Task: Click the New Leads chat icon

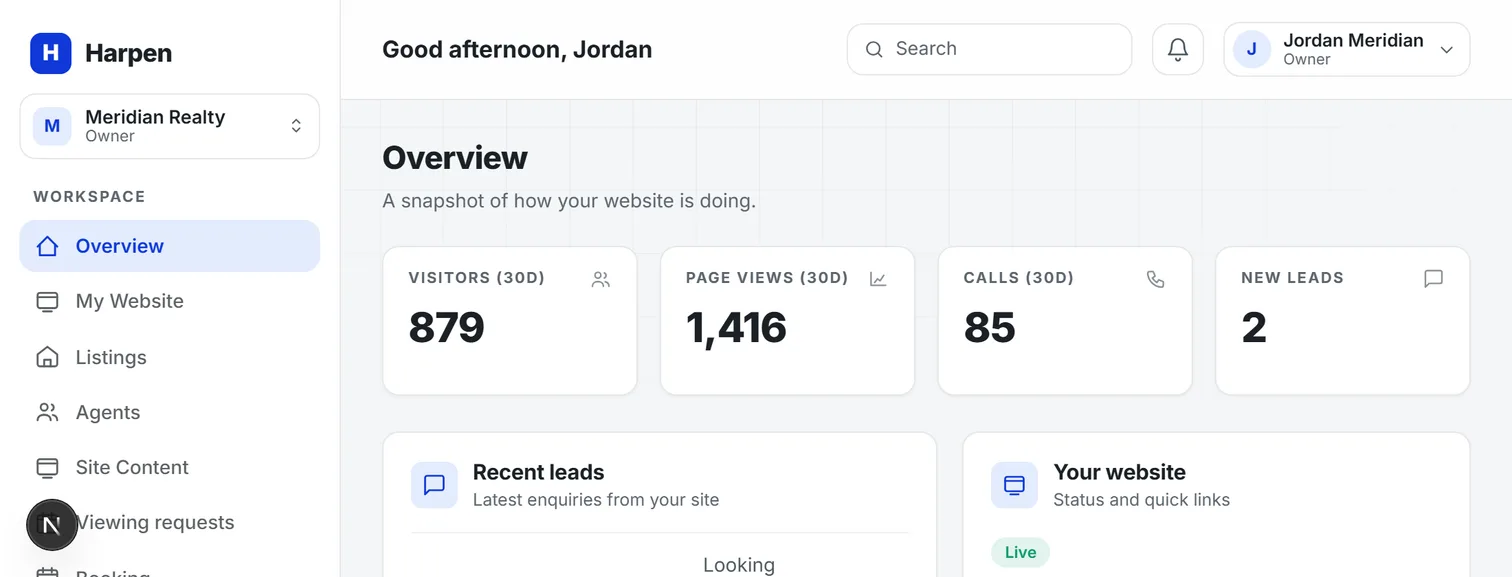Action: 1433,279
